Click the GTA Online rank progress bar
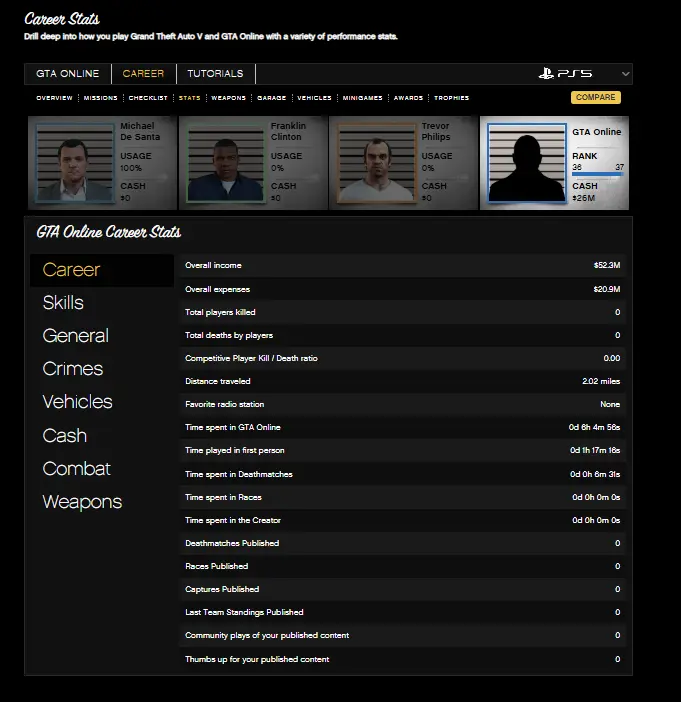The height and width of the screenshot is (702, 681). click(598, 174)
